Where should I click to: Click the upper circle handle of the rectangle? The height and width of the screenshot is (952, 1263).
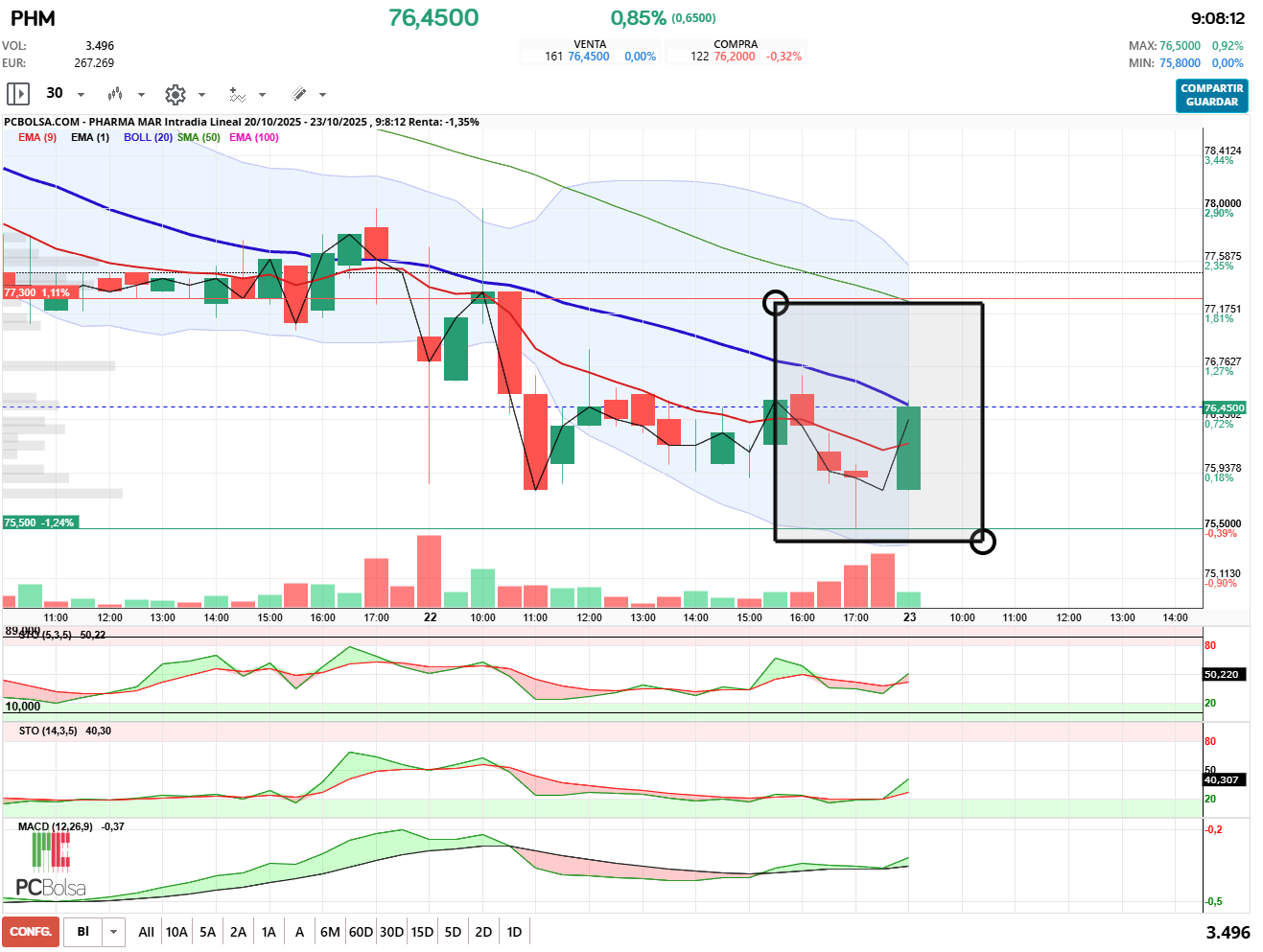coord(775,303)
